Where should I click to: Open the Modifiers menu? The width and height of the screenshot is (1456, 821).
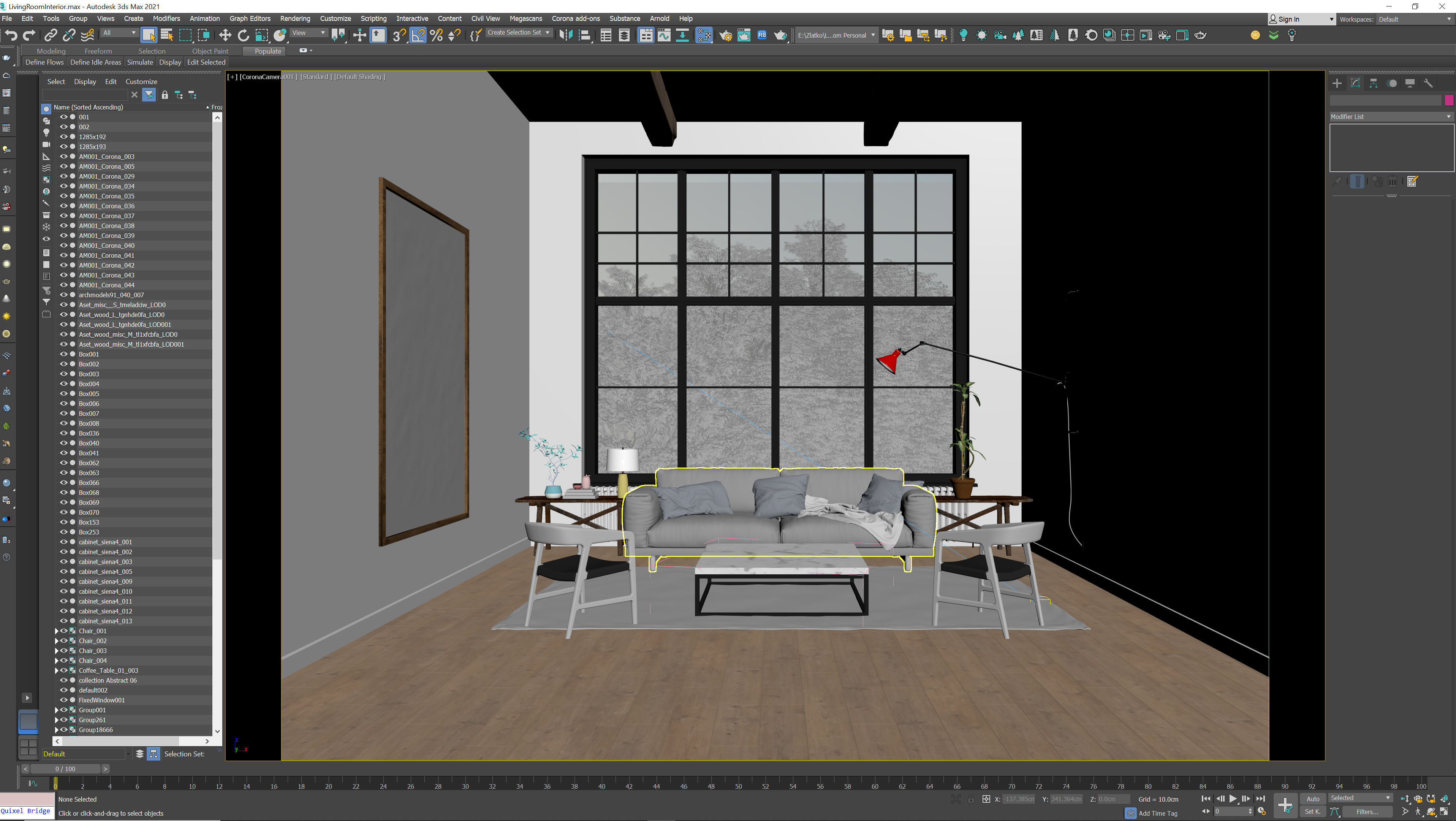[x=166, y=19]
